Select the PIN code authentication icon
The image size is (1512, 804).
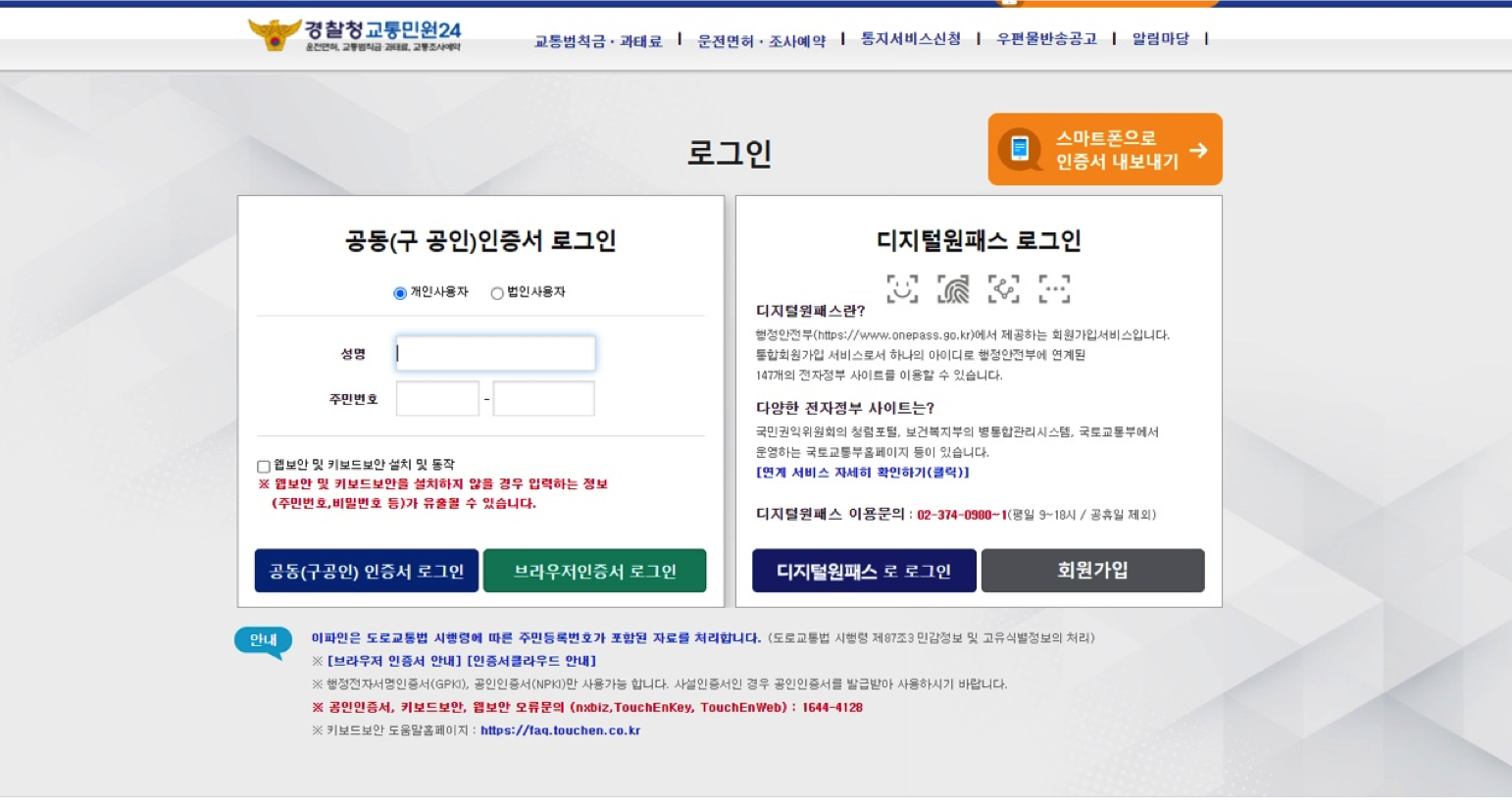point(1054,289)
